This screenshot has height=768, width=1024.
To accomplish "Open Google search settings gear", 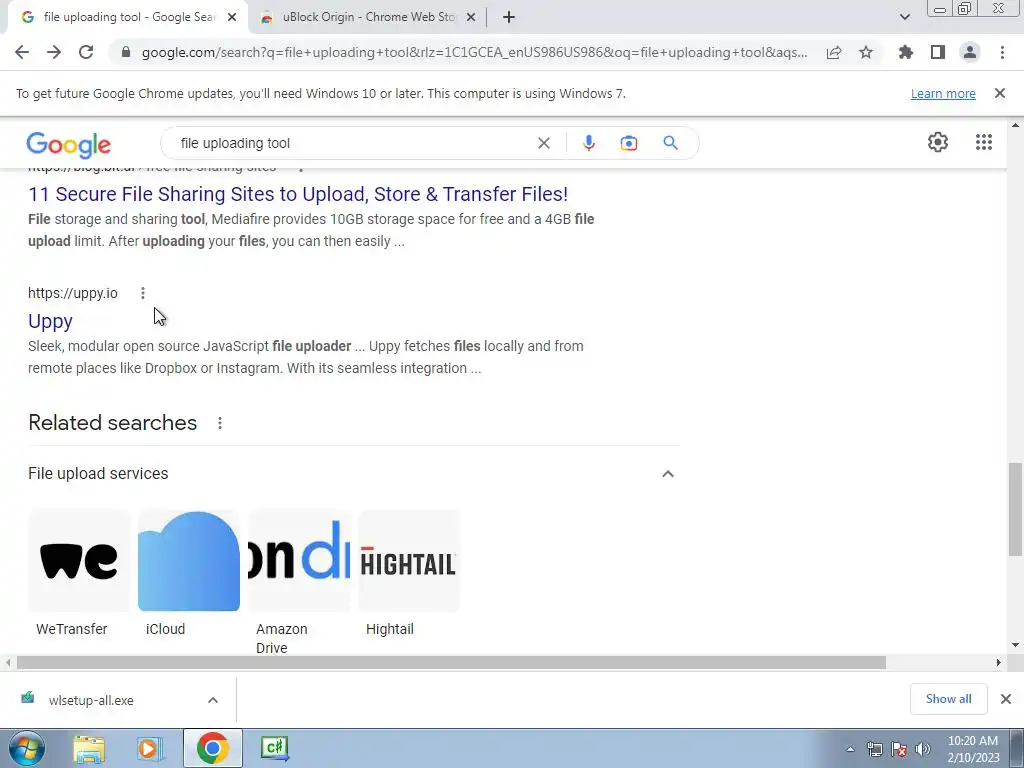I will click(x=938, y=142).
